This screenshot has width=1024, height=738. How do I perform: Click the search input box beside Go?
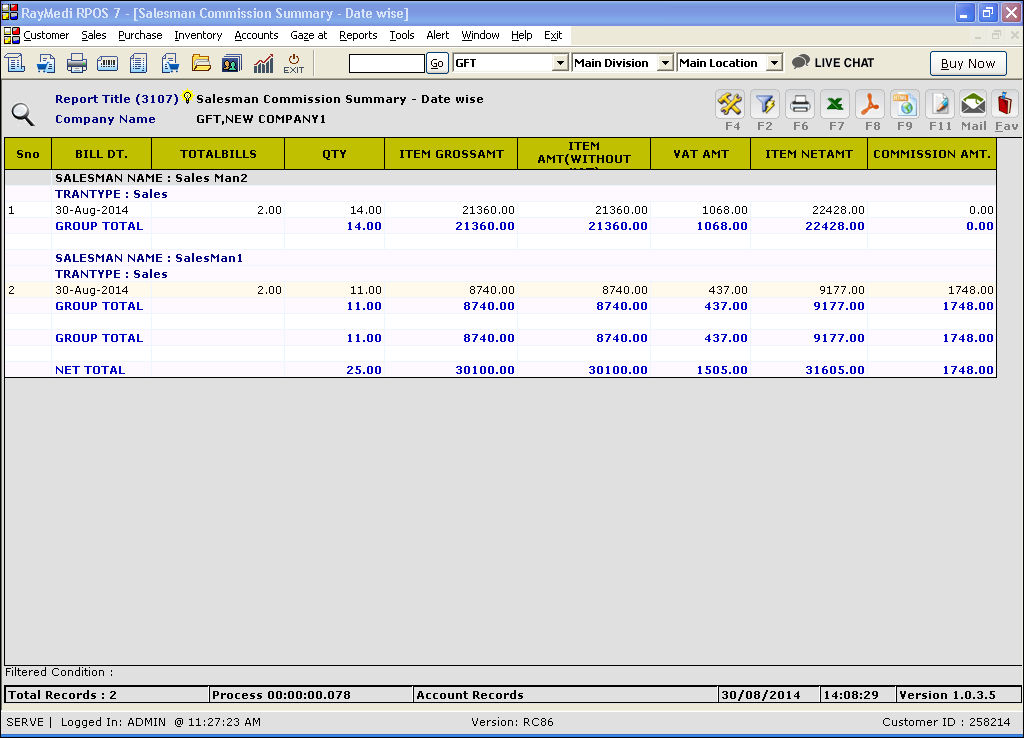(387, 63)
